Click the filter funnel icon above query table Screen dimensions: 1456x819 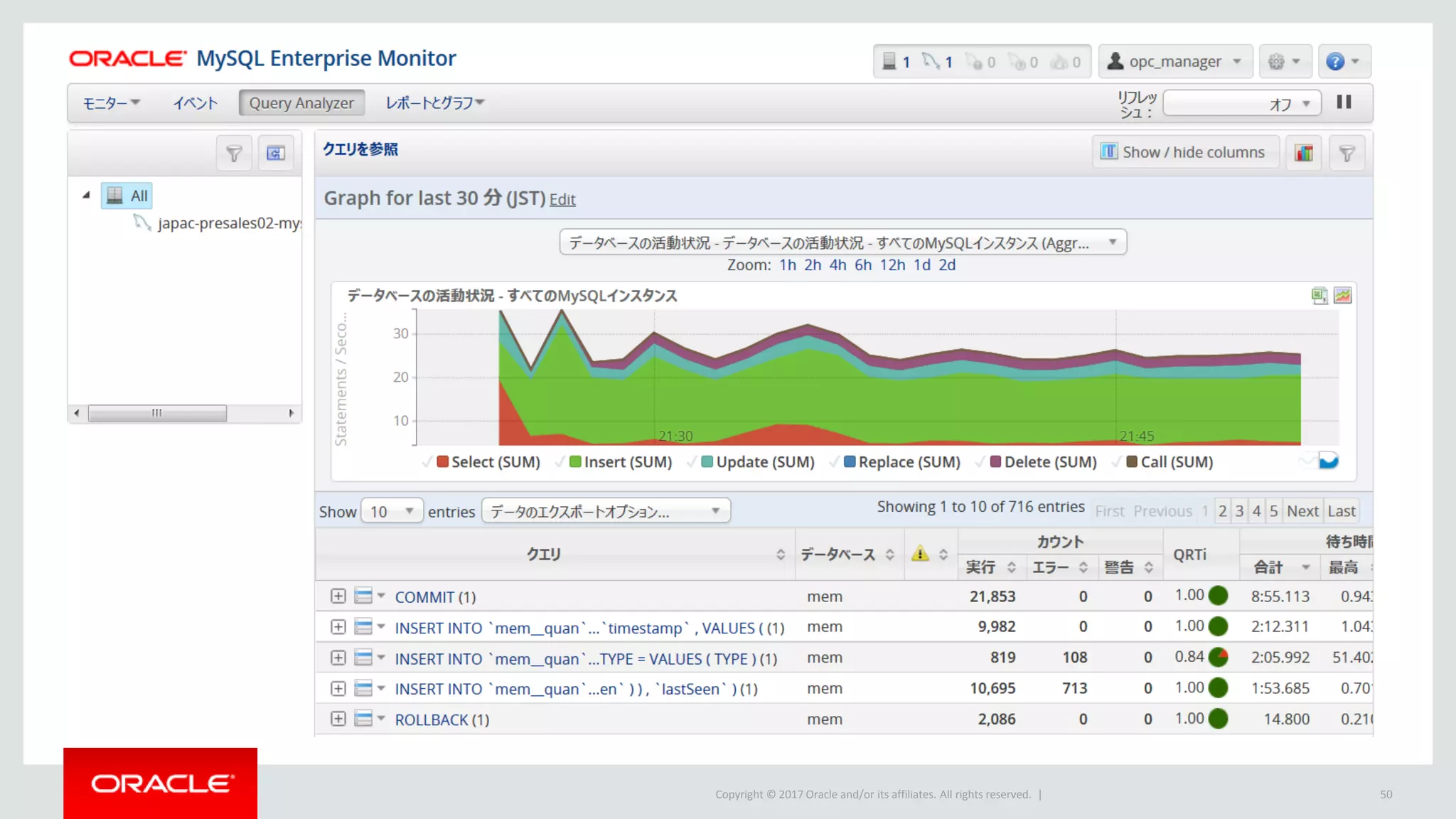(x=1347, y=153)
